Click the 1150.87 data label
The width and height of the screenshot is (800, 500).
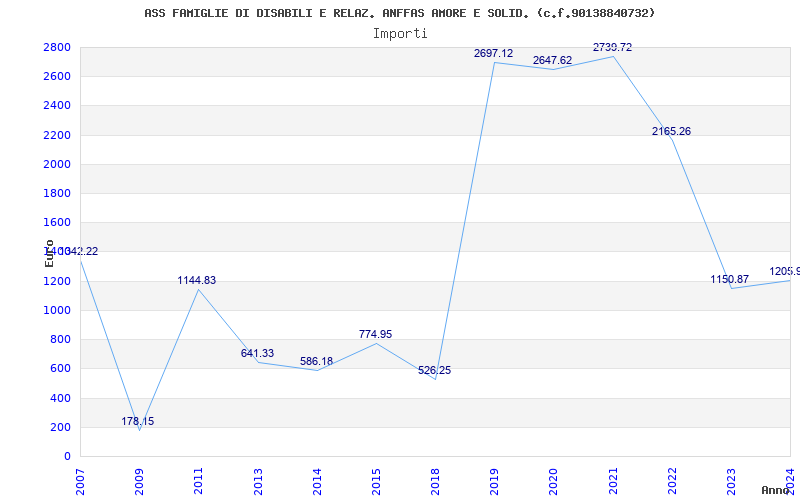(730, 279)
